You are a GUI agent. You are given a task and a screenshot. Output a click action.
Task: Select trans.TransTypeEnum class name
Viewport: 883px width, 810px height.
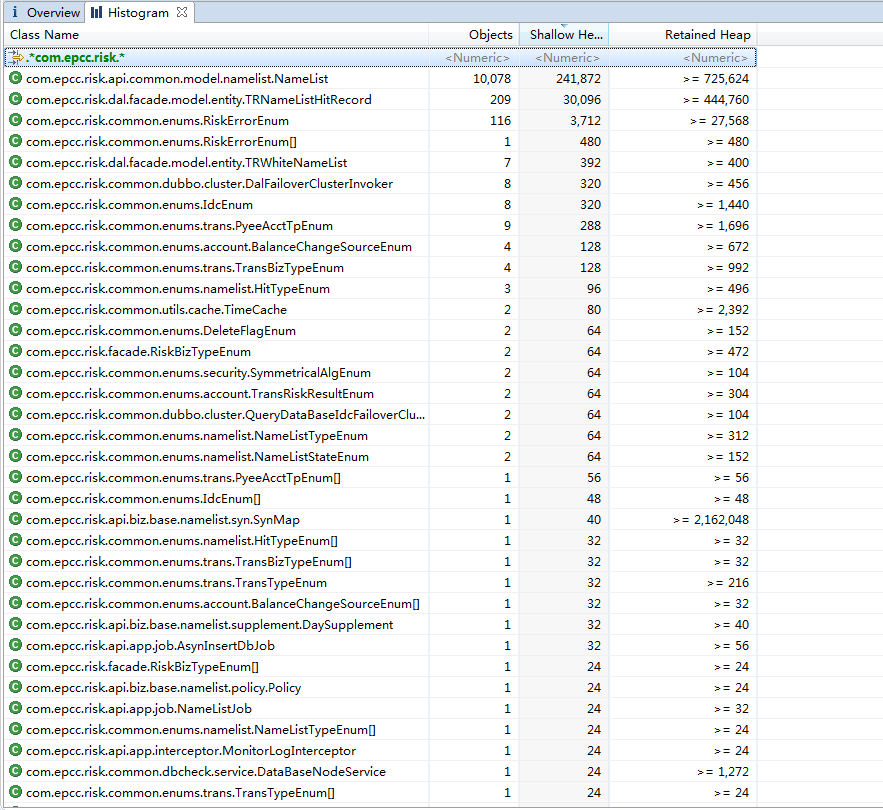coord(176,583)
